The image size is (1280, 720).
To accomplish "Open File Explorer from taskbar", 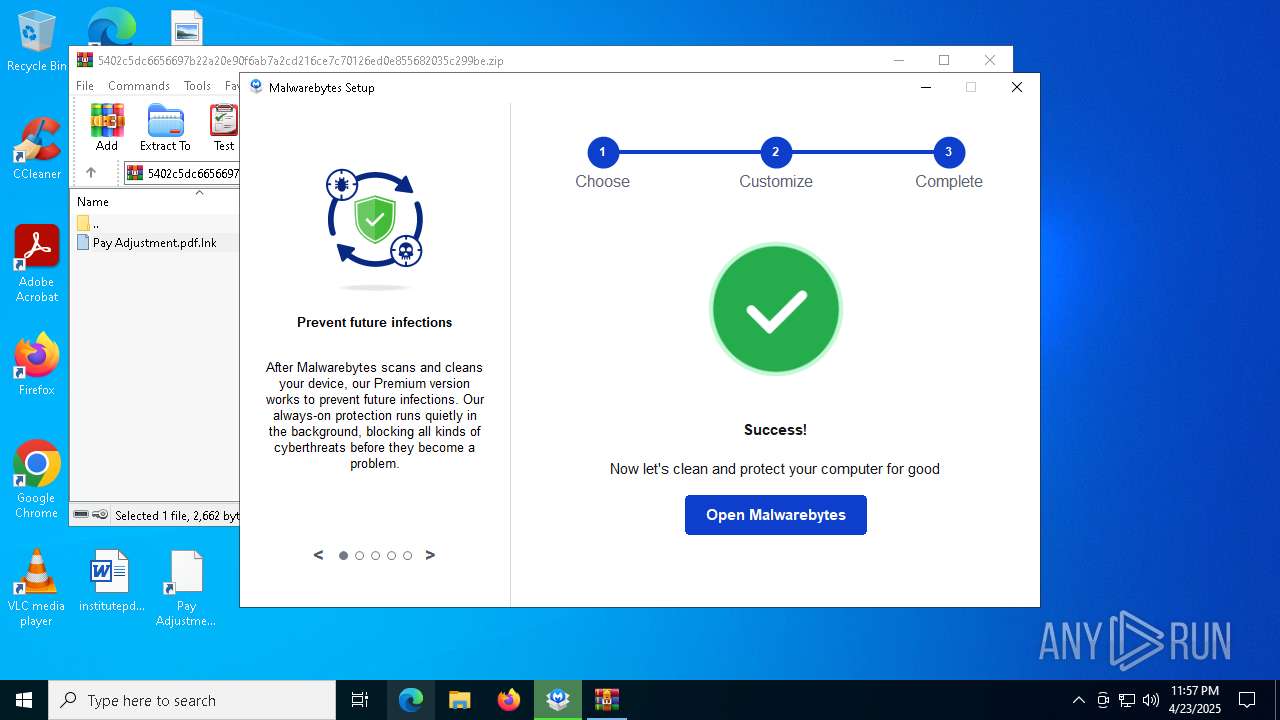I will tap(460, 700).
